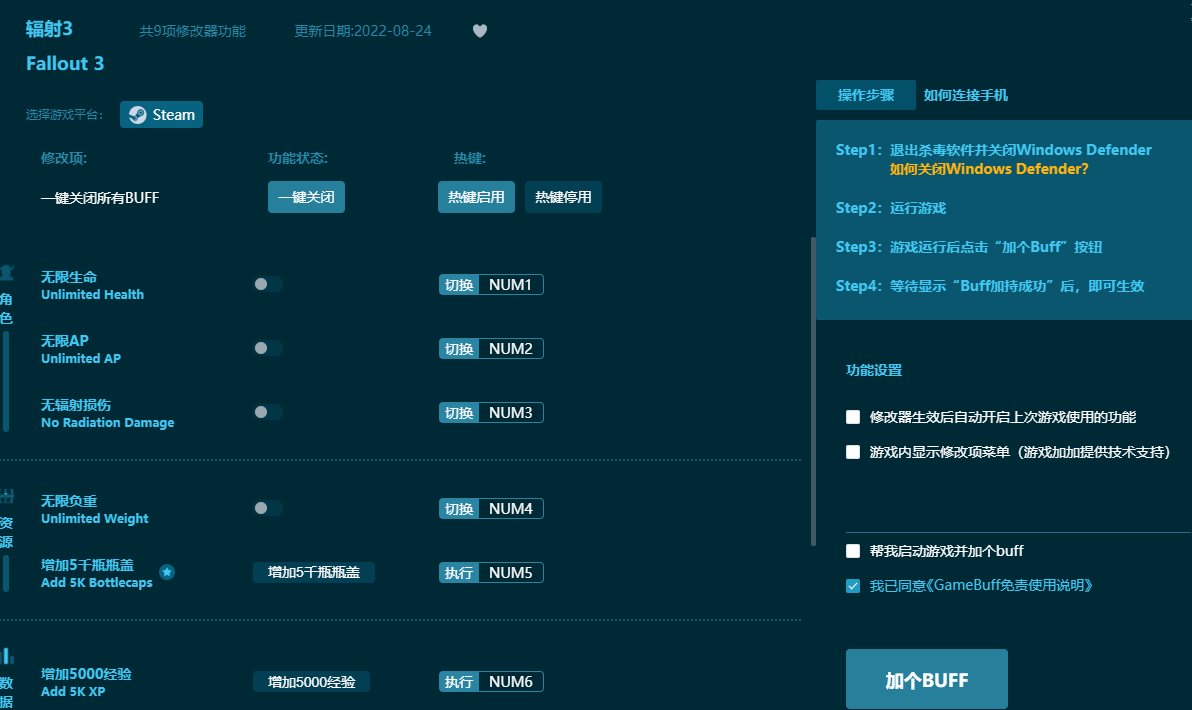Screen dimensions: 1192x710
Task: Check launch game and add buff option
Action: pyautogui.click(x=853, y=551)
